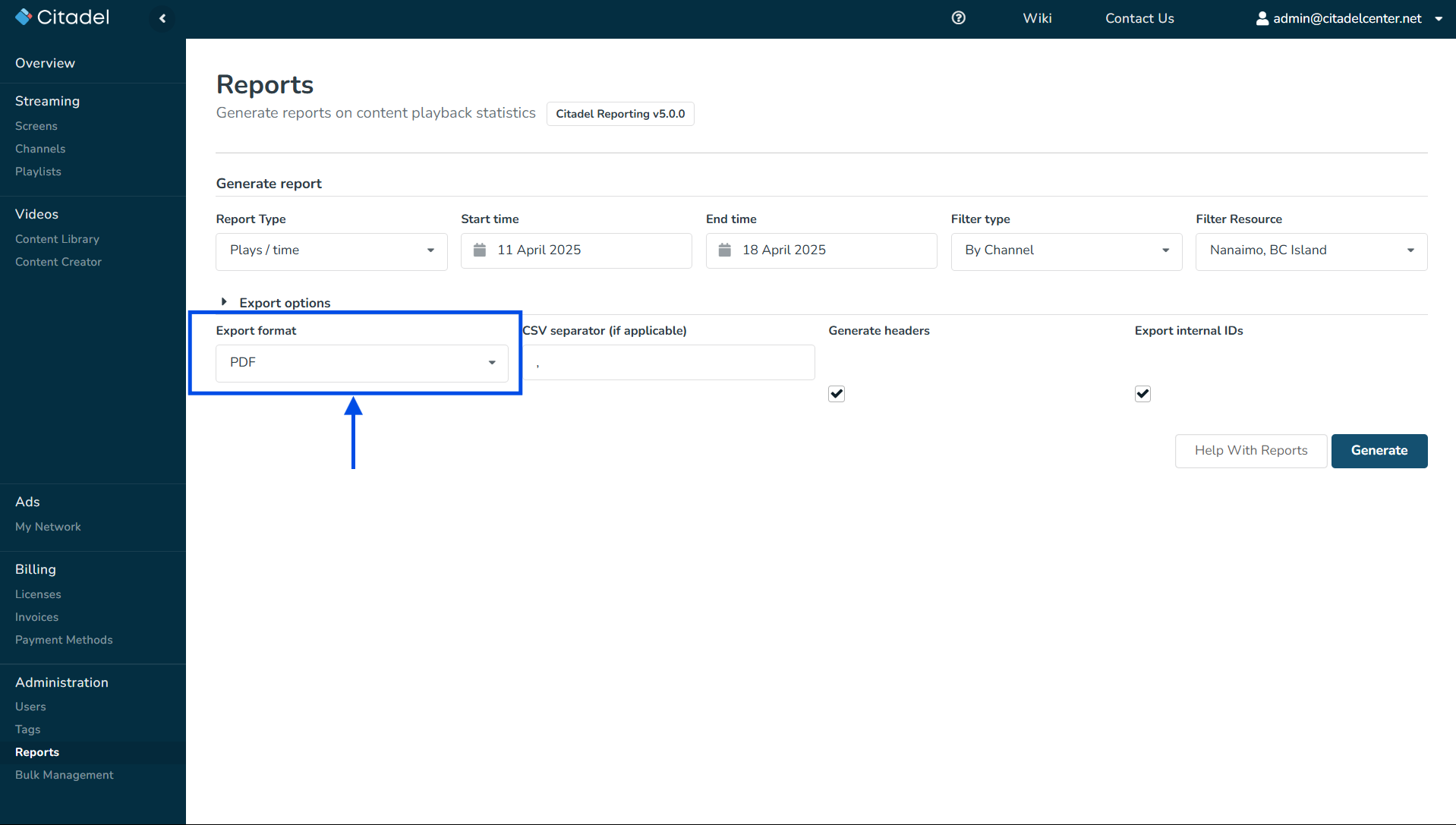
Task: Open the account menu caret
Action: pyautogui.click(x=1439, y=19)
